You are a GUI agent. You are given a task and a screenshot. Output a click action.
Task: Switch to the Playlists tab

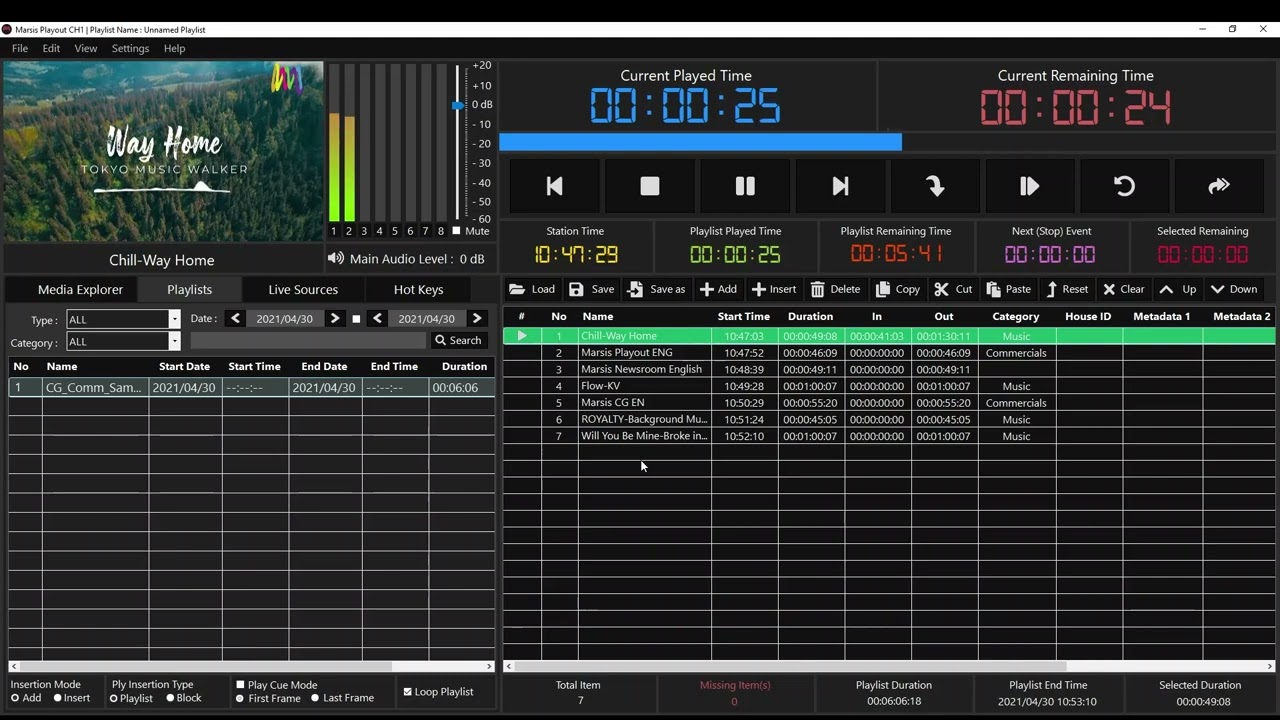pos(190,289)
